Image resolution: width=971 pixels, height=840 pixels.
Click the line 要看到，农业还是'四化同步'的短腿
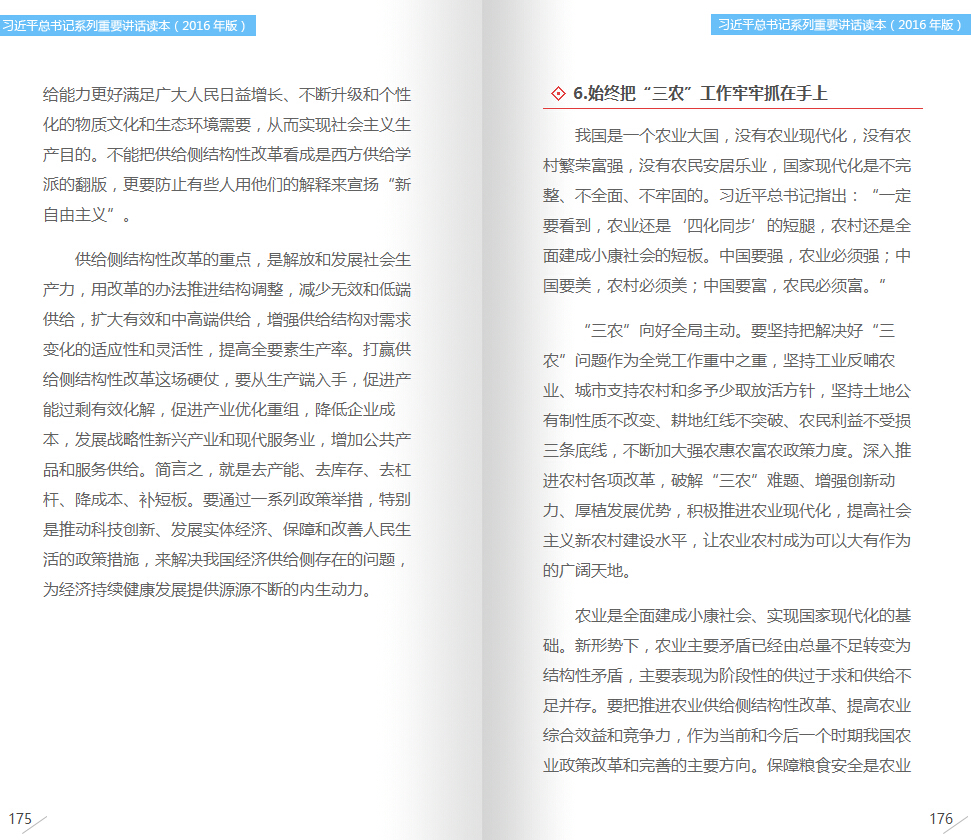coord(727,225)
